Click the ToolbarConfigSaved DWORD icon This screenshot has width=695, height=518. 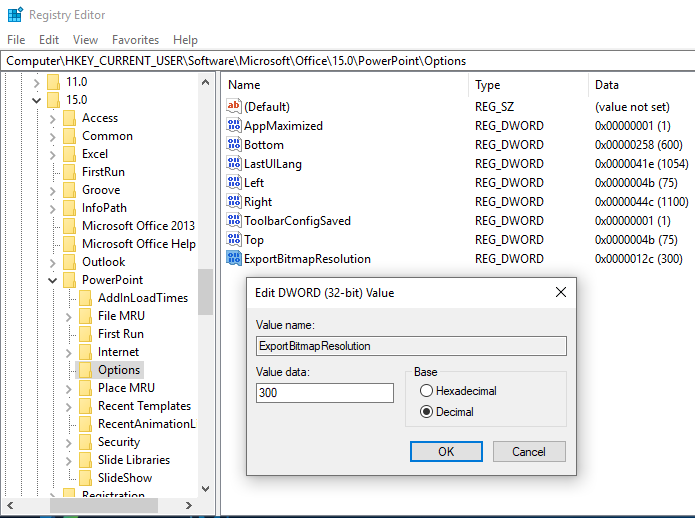point(234,221)
